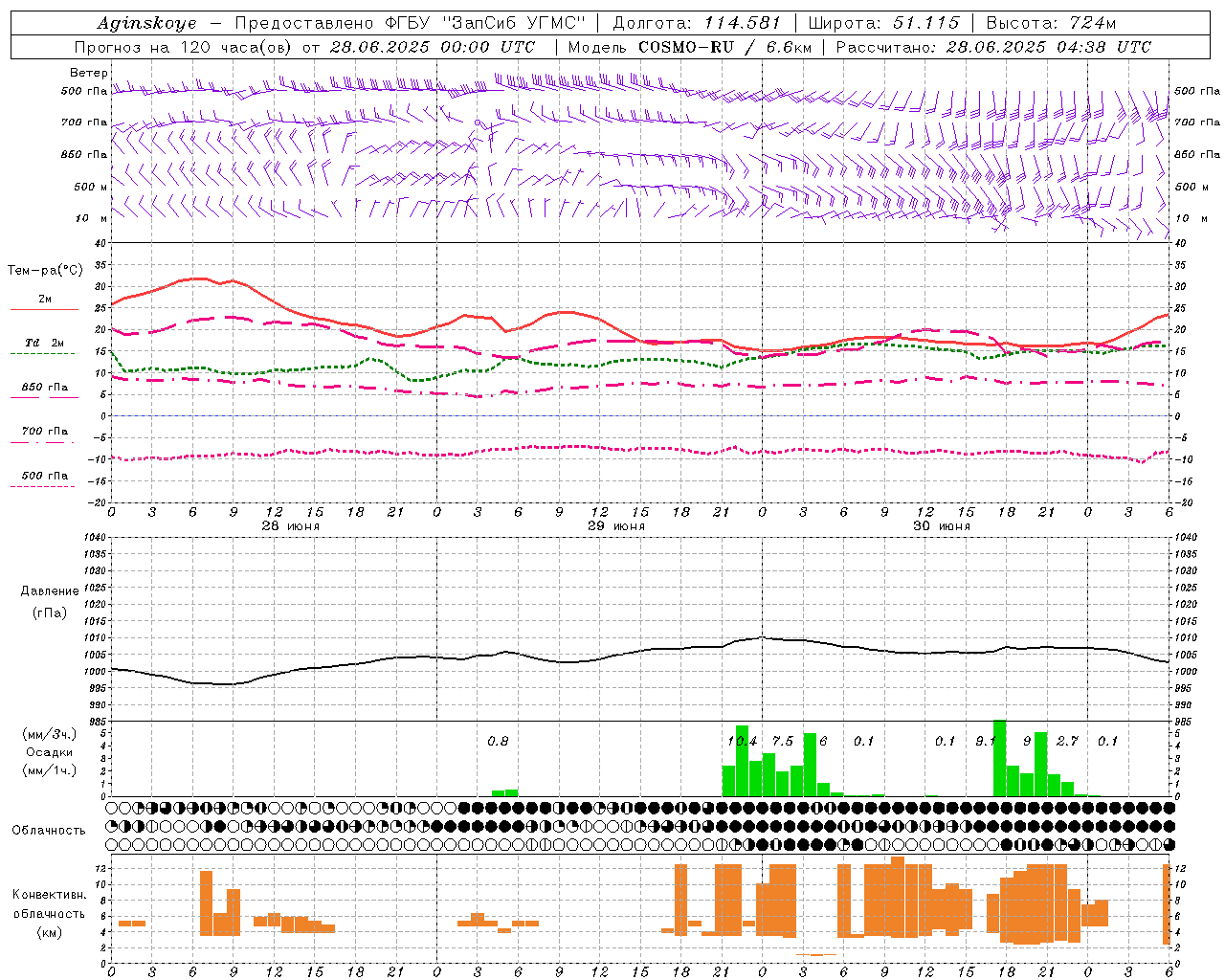The width and height of the screenshot is (1225, 980).
Task: Click the Ветер wind panel label
Action: click(89, 73)
